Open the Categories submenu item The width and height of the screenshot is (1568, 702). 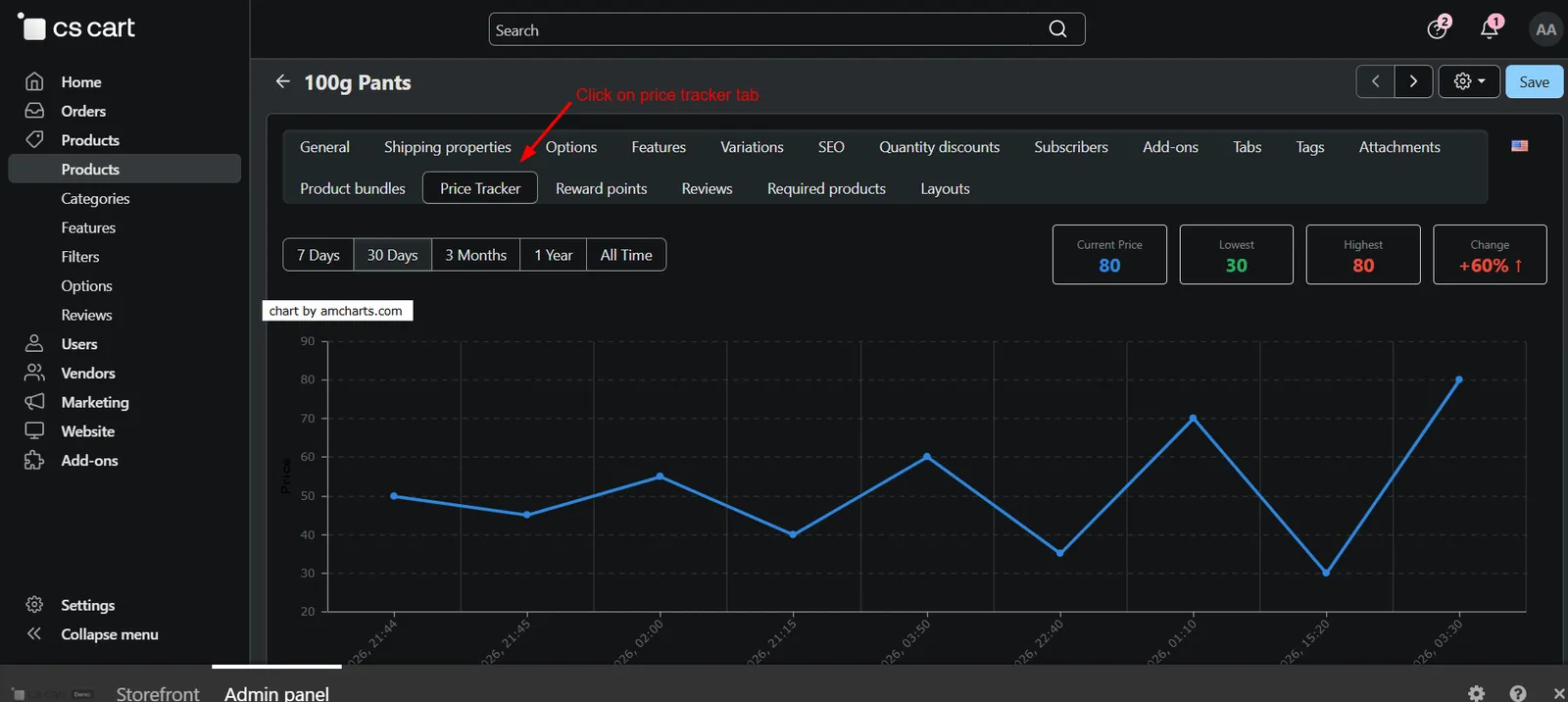tap(95, 198)
